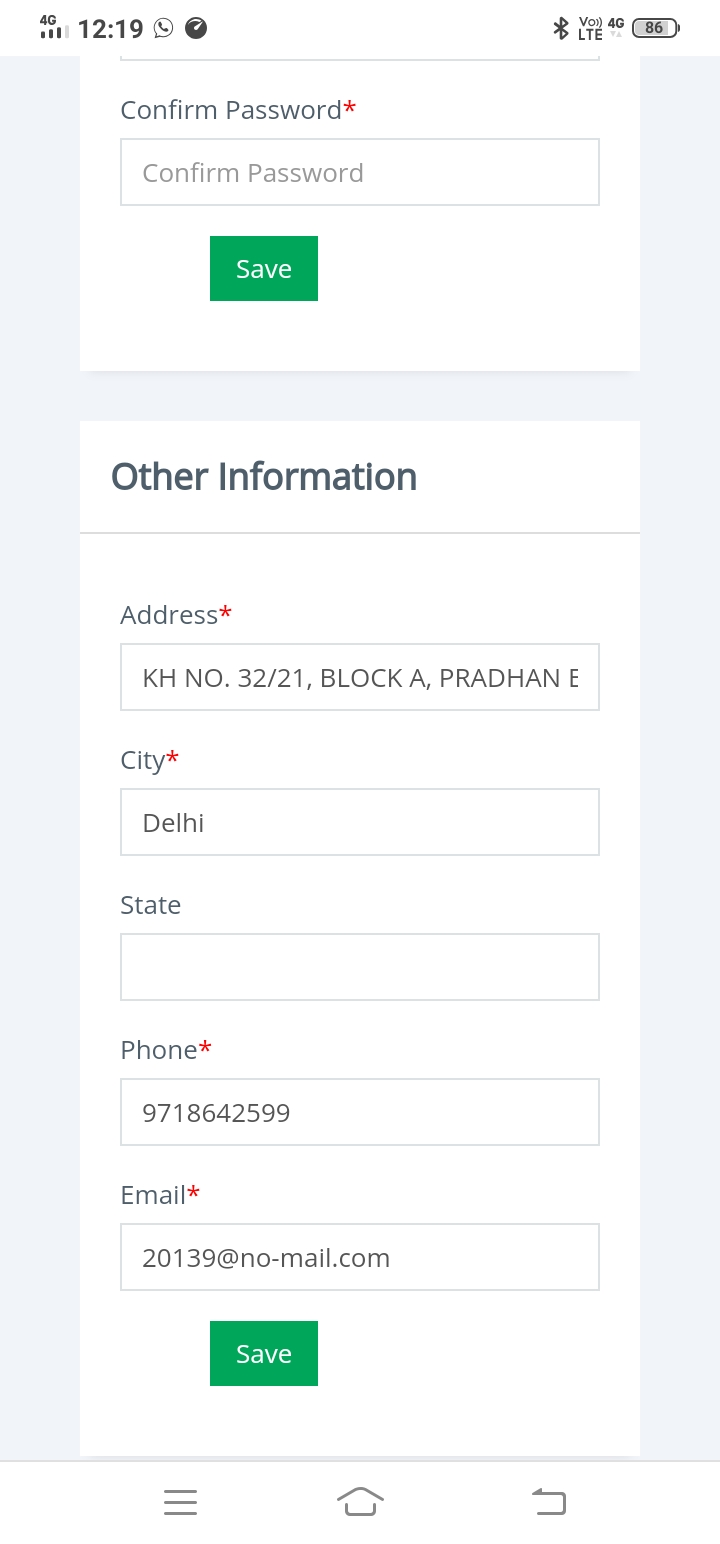Edit the Email field
The image size is (720, 1544).
(x=360, y=1257)
